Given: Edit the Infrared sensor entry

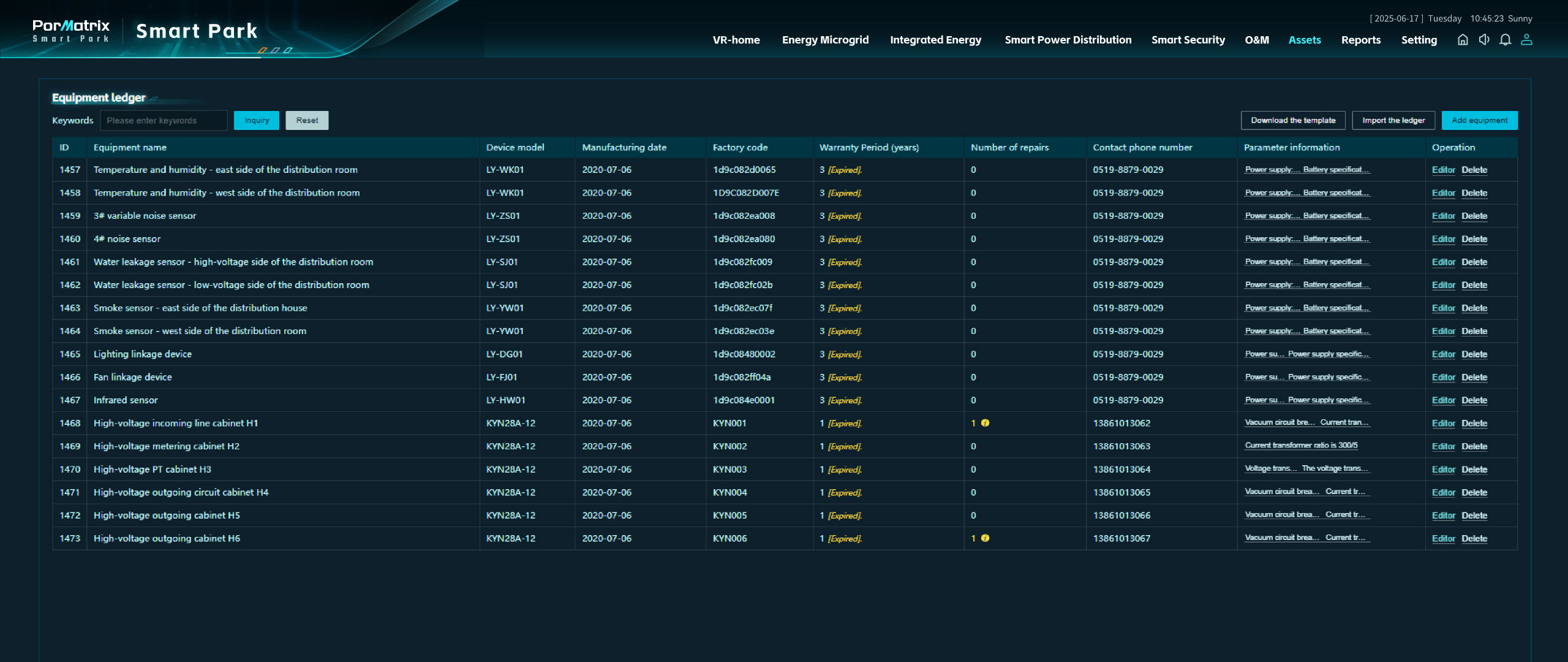Looking at the screenshot, I should (x=1443, y=400).
